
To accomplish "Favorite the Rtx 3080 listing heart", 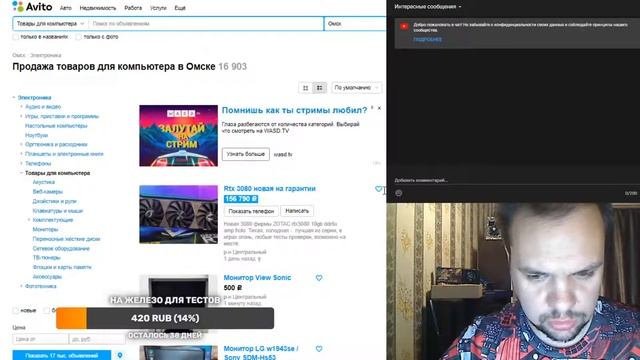I will pos(378,189).
